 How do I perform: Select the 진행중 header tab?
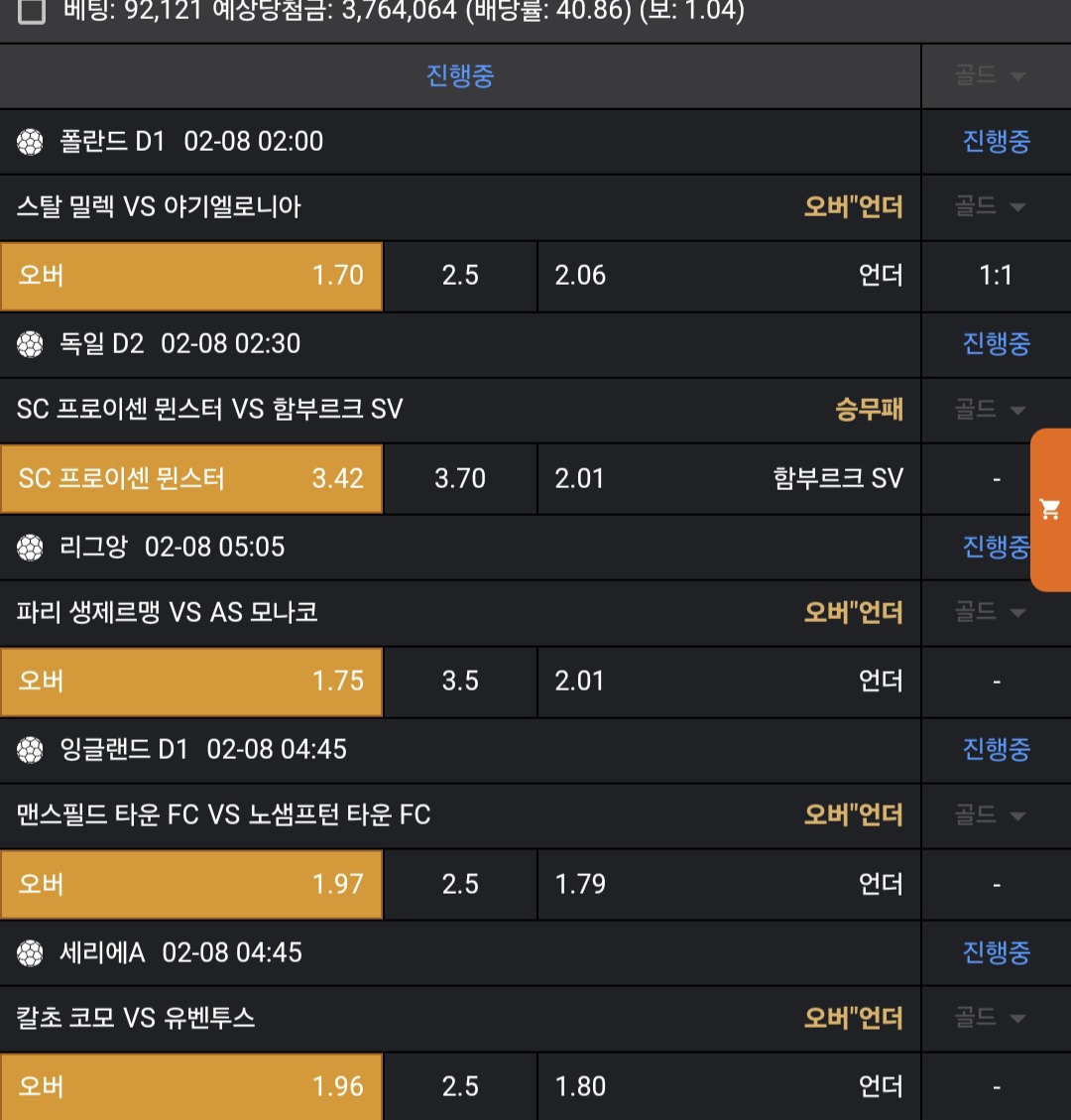[x=460, y=76]
